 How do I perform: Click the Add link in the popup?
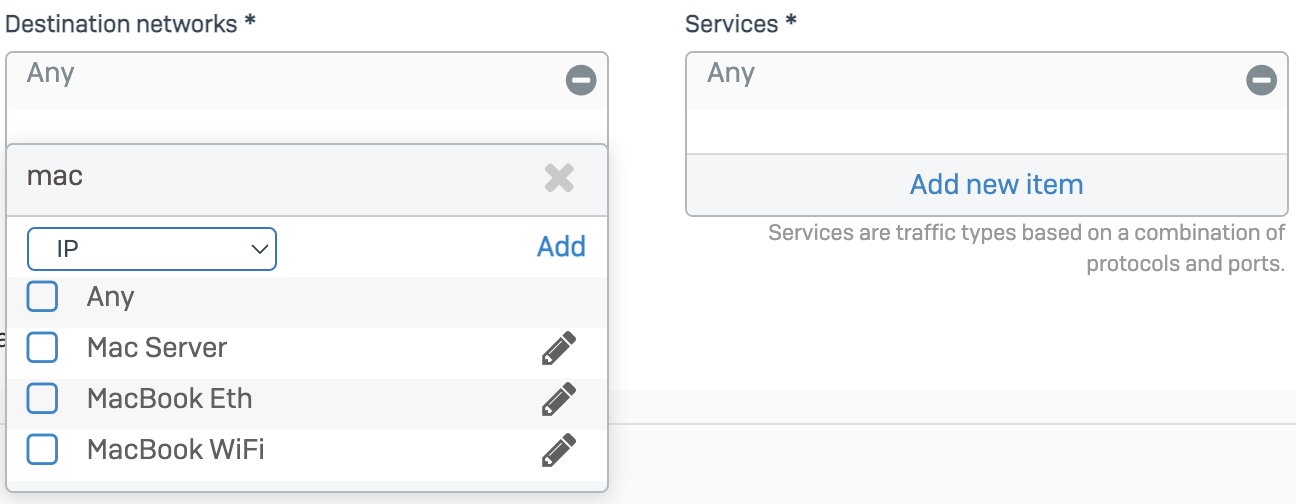(561, 247)
